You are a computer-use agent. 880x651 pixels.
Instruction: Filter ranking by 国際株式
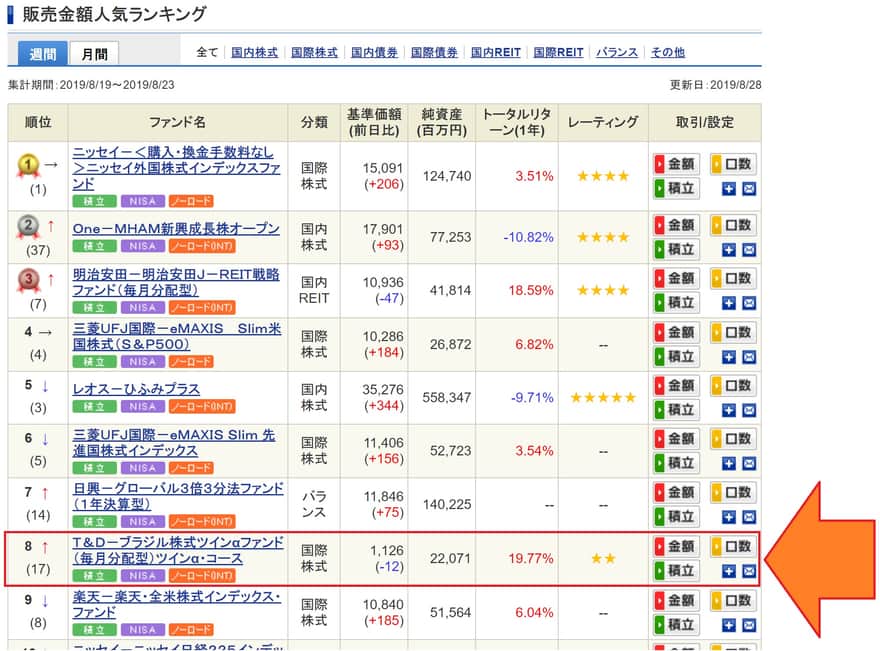pos(314,52)
